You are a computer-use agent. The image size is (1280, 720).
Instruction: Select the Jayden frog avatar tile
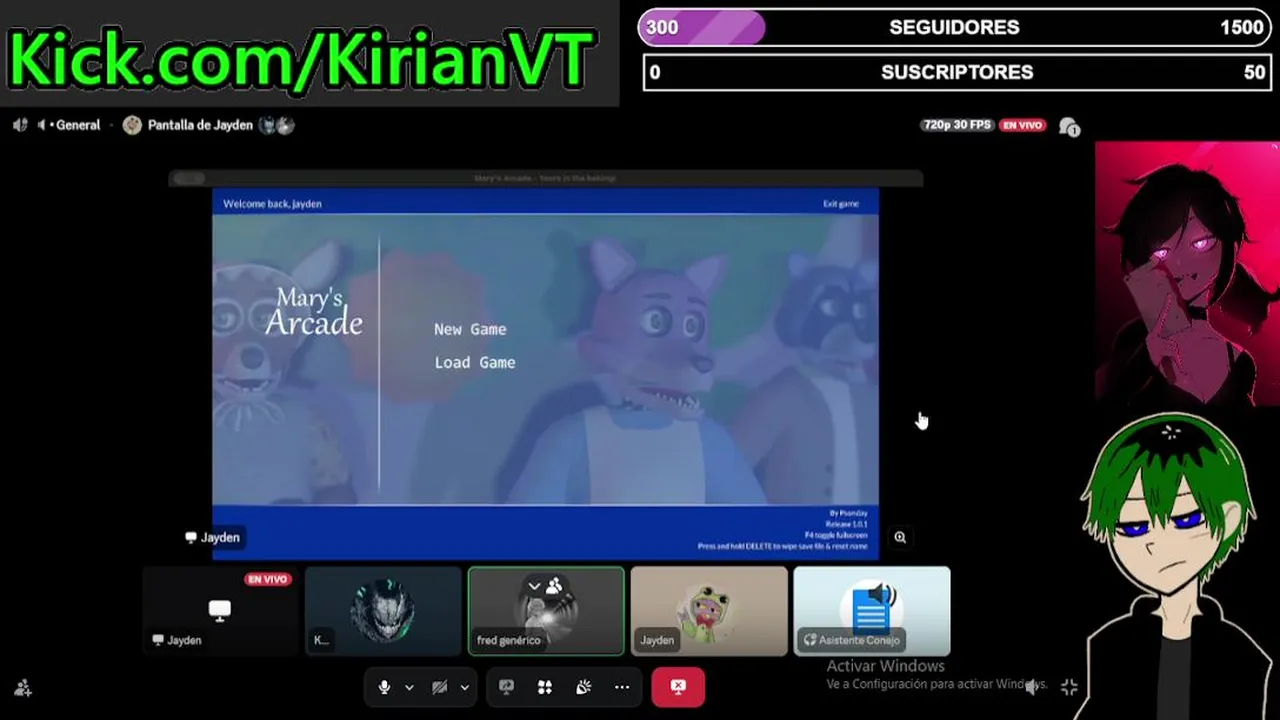coord(709,611)
